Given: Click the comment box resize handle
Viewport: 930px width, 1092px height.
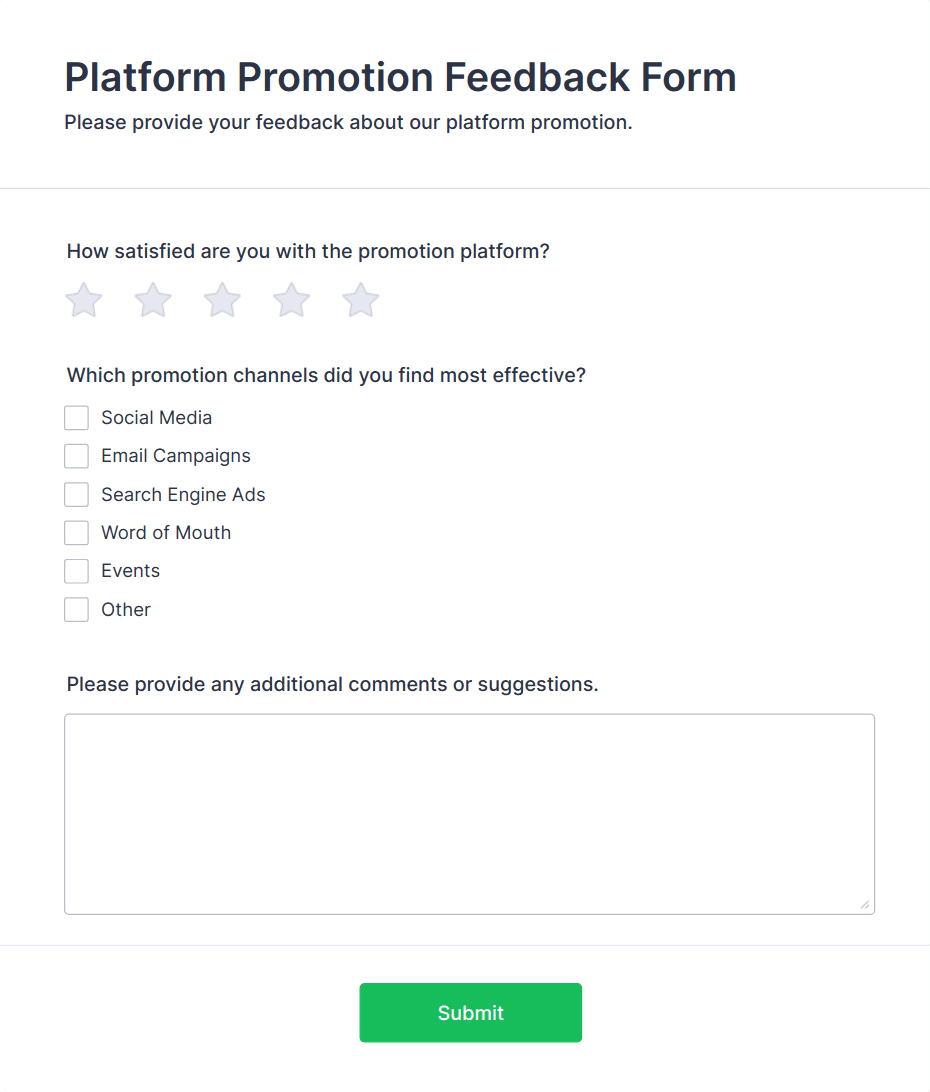Looking at the screenshot, I should (x=865, y=905).
